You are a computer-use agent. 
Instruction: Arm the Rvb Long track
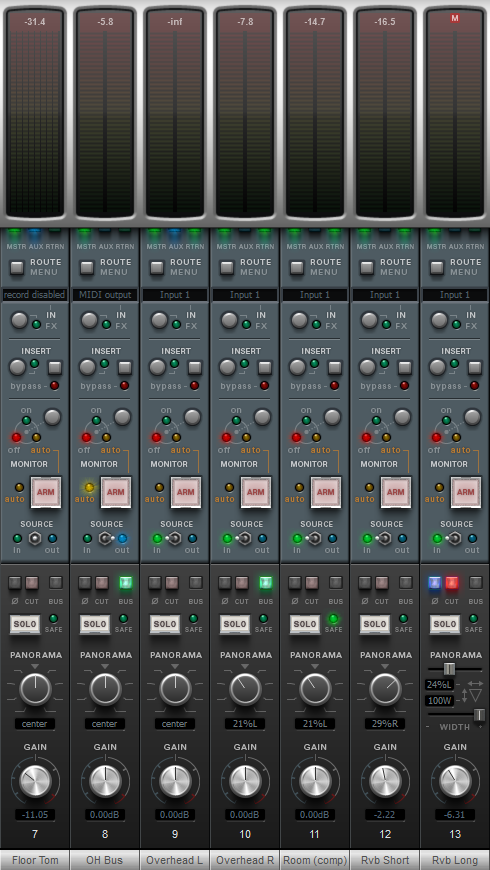coord(466,492)
